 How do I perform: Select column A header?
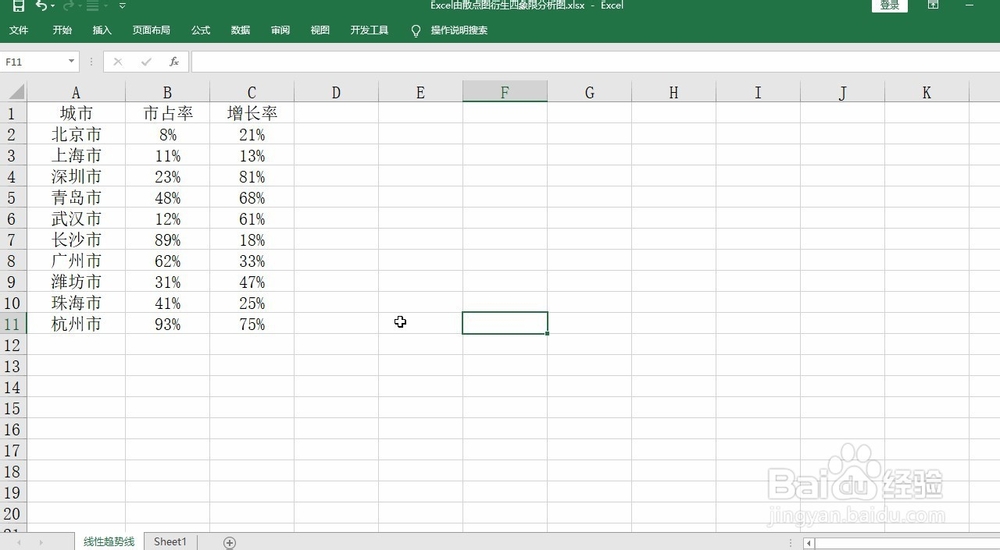click(76, 93)
